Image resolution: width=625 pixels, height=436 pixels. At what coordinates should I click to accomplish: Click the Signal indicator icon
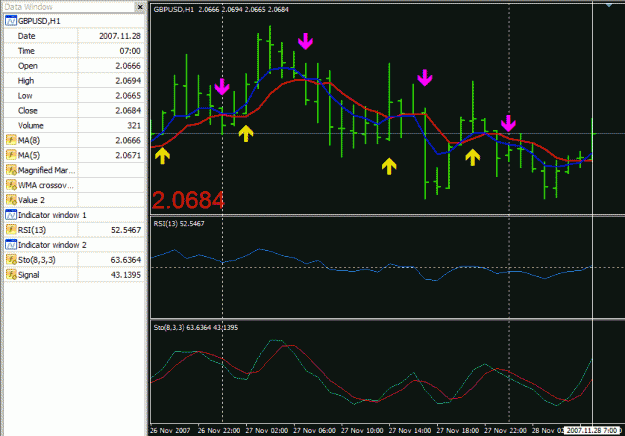(x=11, y=275)
